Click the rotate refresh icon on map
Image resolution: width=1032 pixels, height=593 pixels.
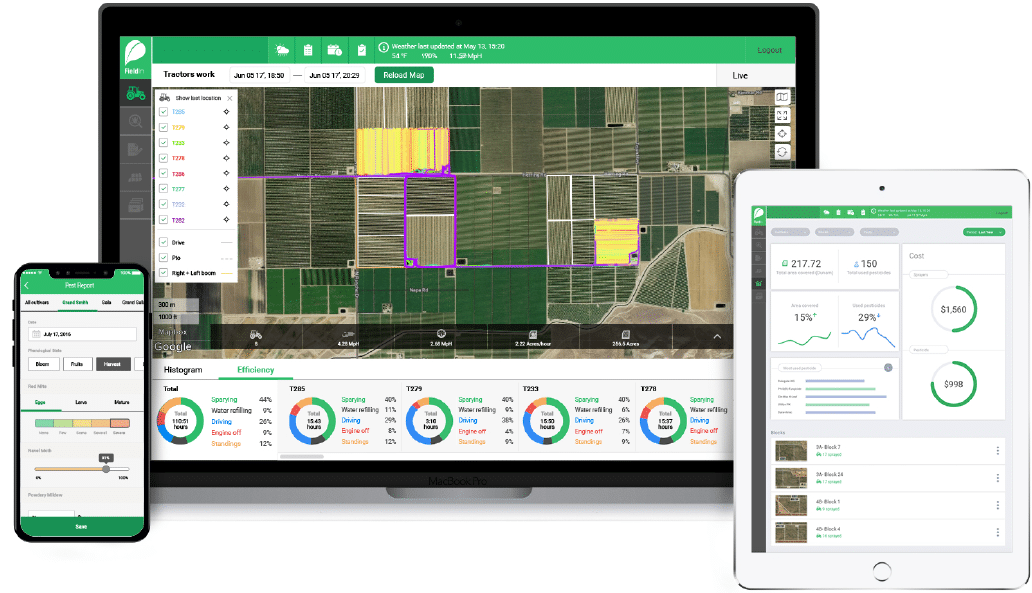pos(782,151)
